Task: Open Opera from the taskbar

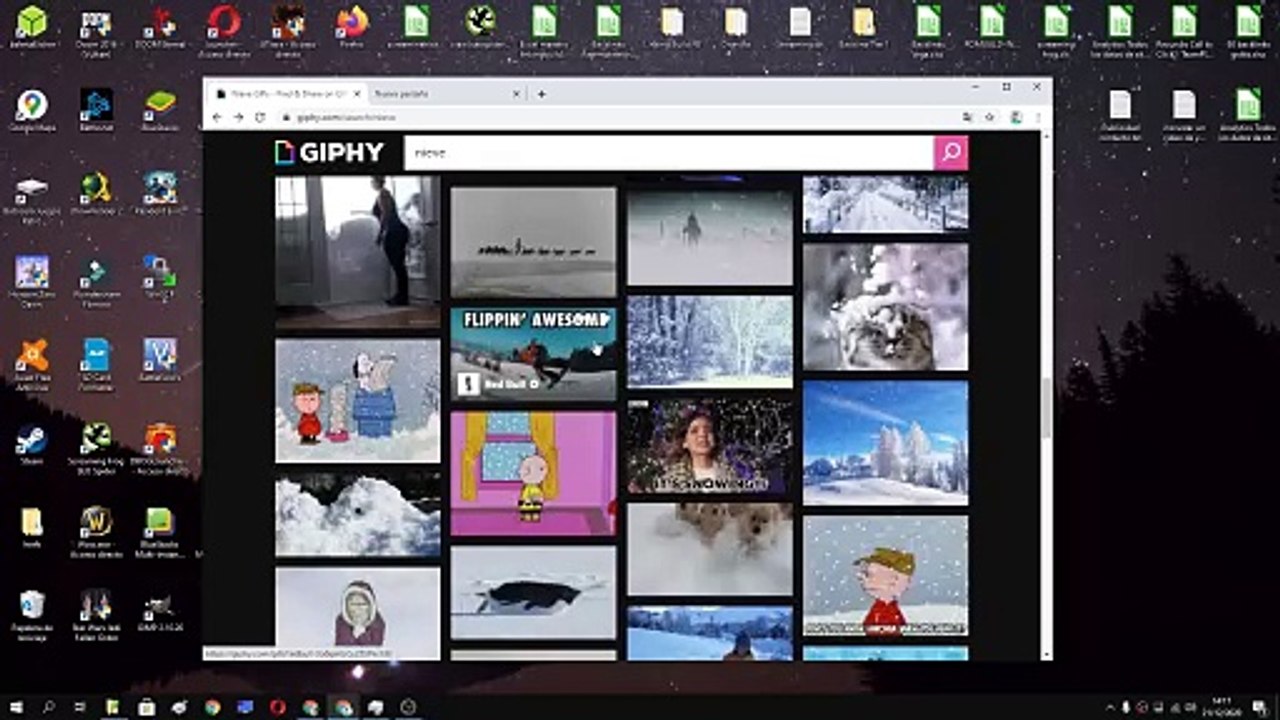Action: pyautogui.click(x=278, y=707)
